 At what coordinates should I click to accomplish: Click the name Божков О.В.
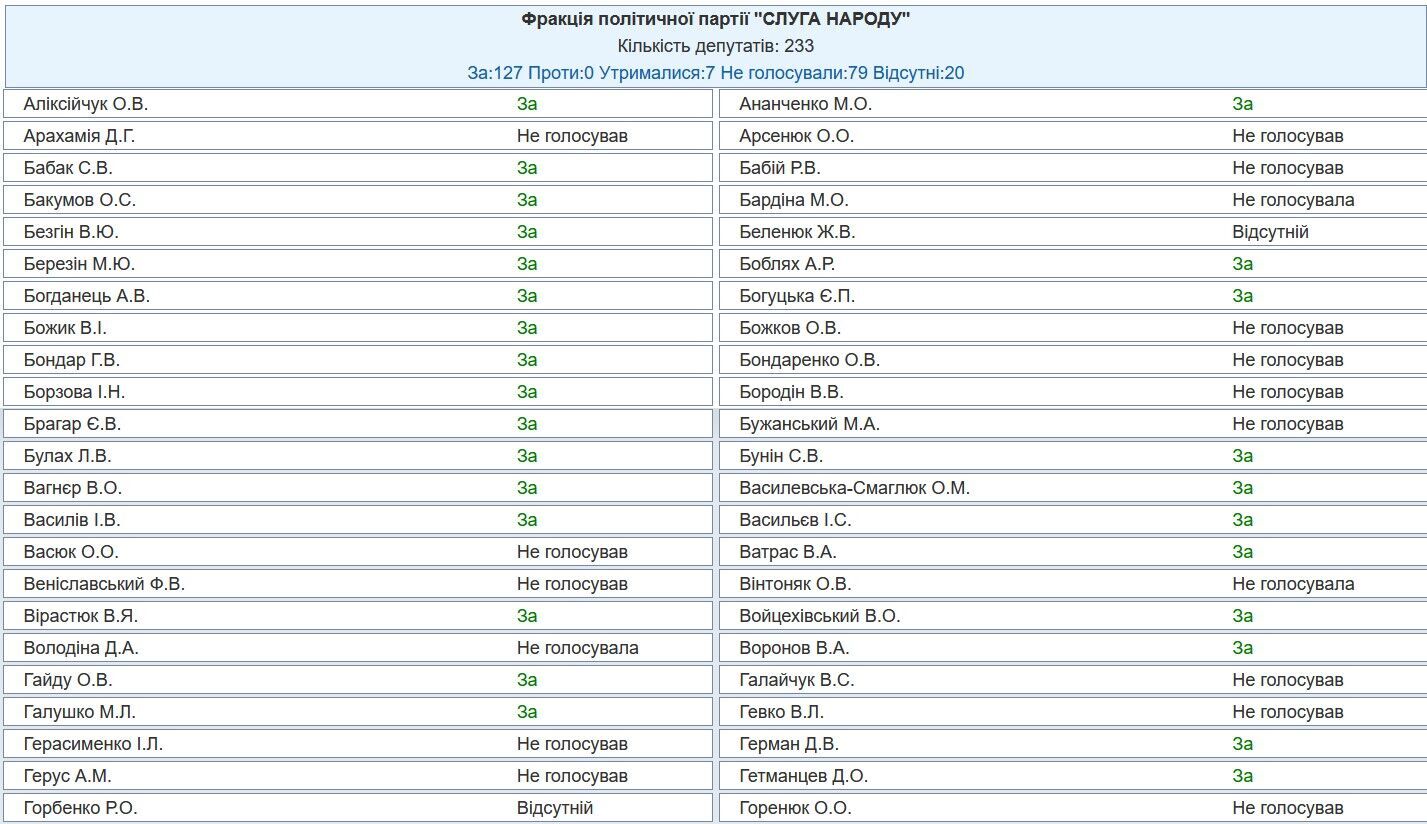coord(791,328)
